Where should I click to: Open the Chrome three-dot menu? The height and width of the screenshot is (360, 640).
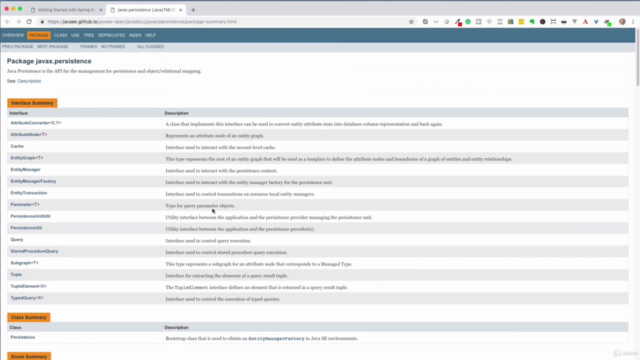tap(633, 22)
